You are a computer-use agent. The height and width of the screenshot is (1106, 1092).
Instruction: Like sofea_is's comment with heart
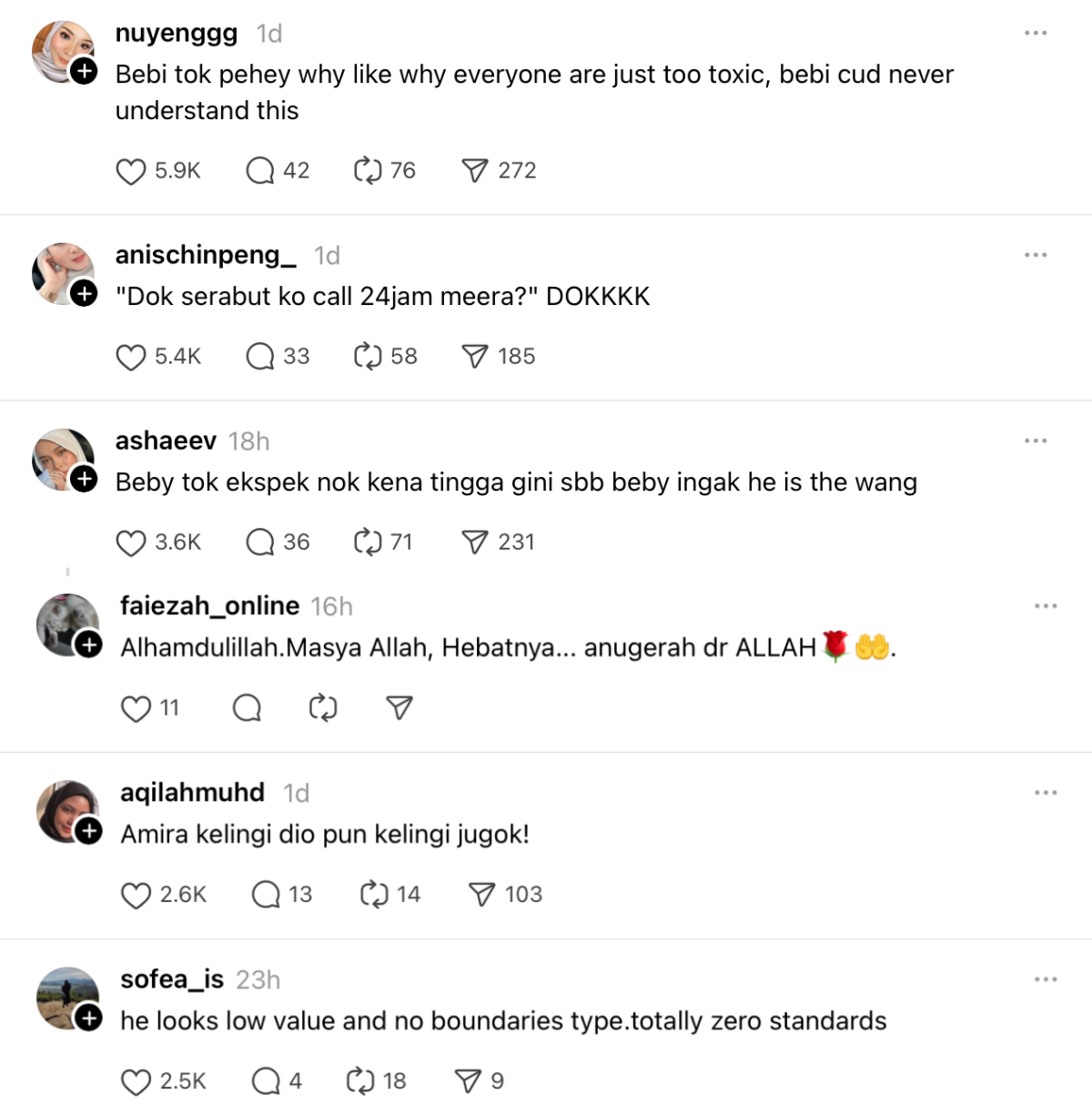pos(136,1081)
